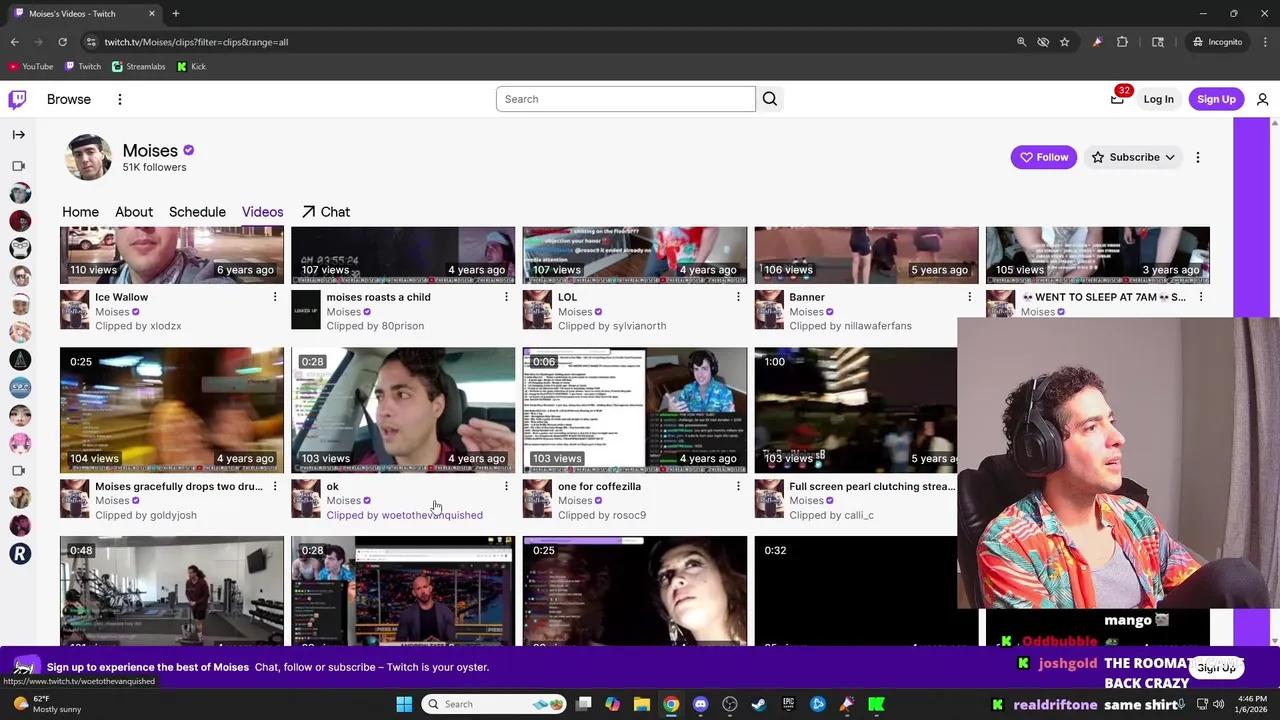
Task: Open options for ok clip
Action: point(506,486)
